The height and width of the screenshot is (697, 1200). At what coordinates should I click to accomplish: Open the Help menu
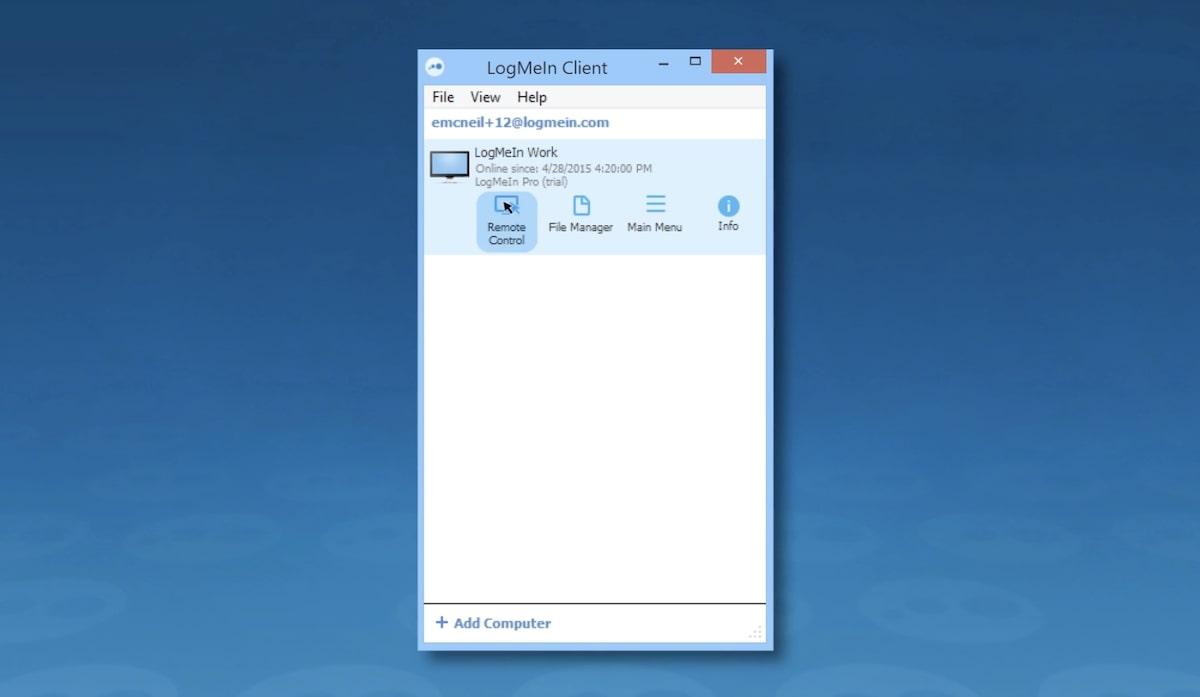pos(532,97)
